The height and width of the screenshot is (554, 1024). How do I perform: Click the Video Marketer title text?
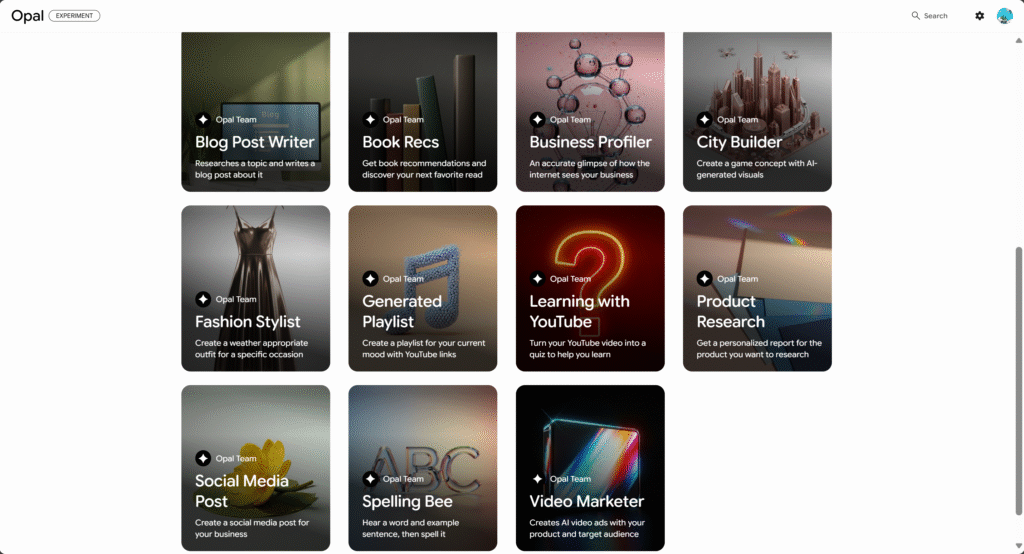click(587, 501)
